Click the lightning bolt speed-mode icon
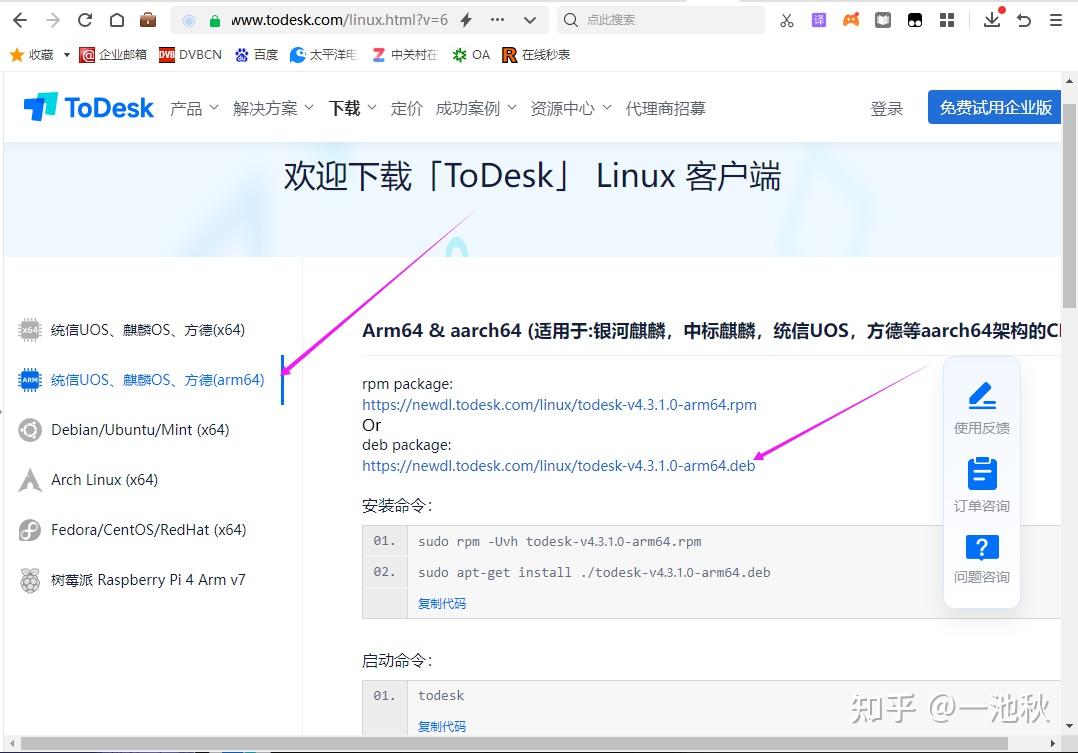Viewport: 1078px width, 753px height. pyautogui.click(x=466, y=20)
